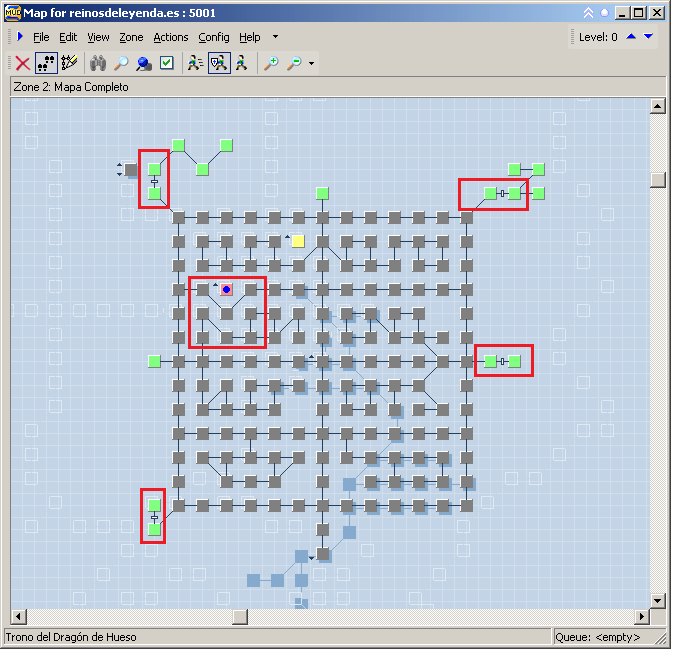Decrease map level with blue down arrow
The height and width of the screenshot is (658, 676).
click(648, 37)
